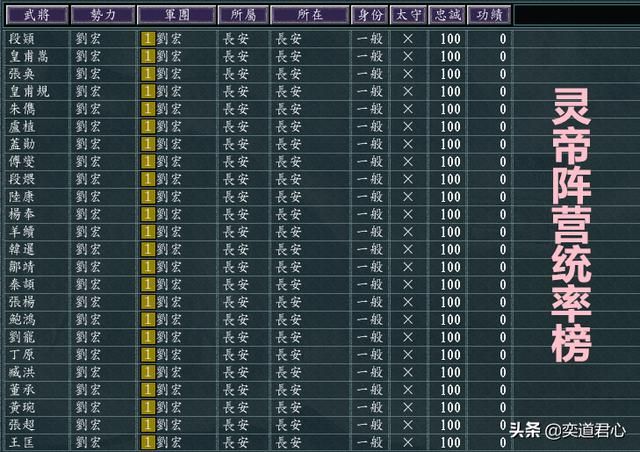Sort by the 武將 column header

[37, 15]
